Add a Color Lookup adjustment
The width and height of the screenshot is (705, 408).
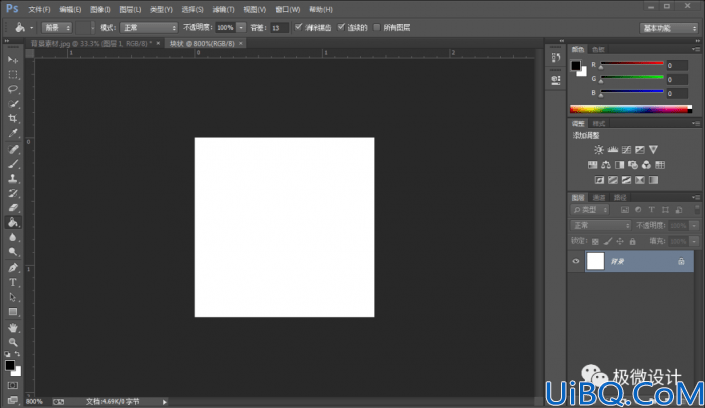coord(660,165)
